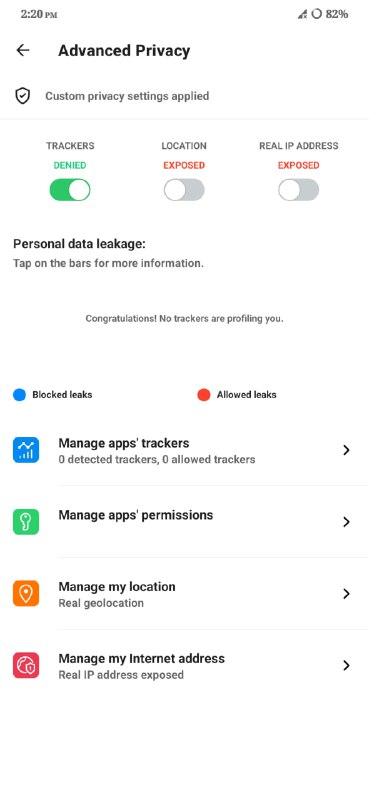
Task: Disable the Trackers toggle
Action: click(x=70, y=190)
